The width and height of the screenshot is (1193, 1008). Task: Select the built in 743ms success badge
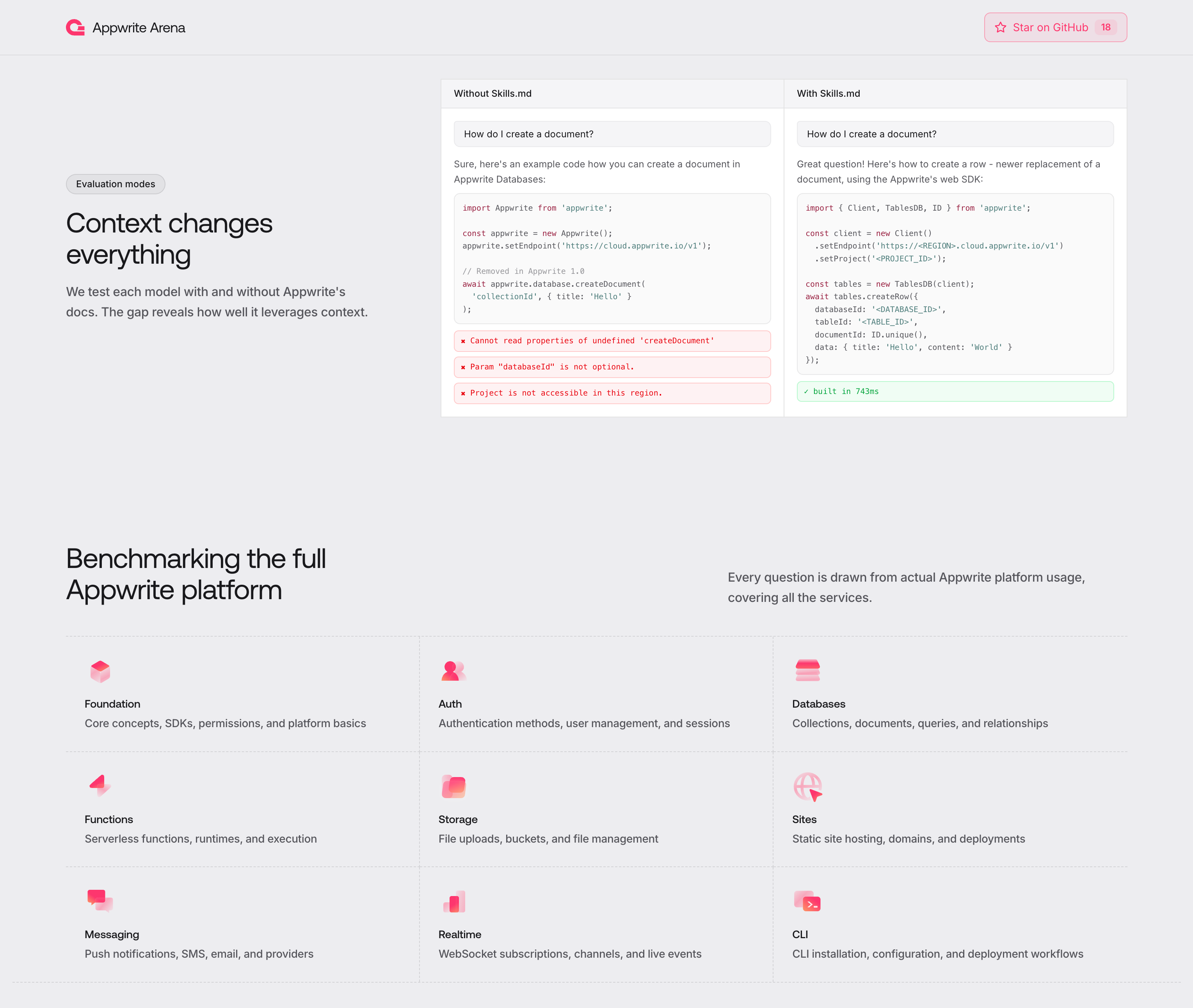(x=955, y=391)
